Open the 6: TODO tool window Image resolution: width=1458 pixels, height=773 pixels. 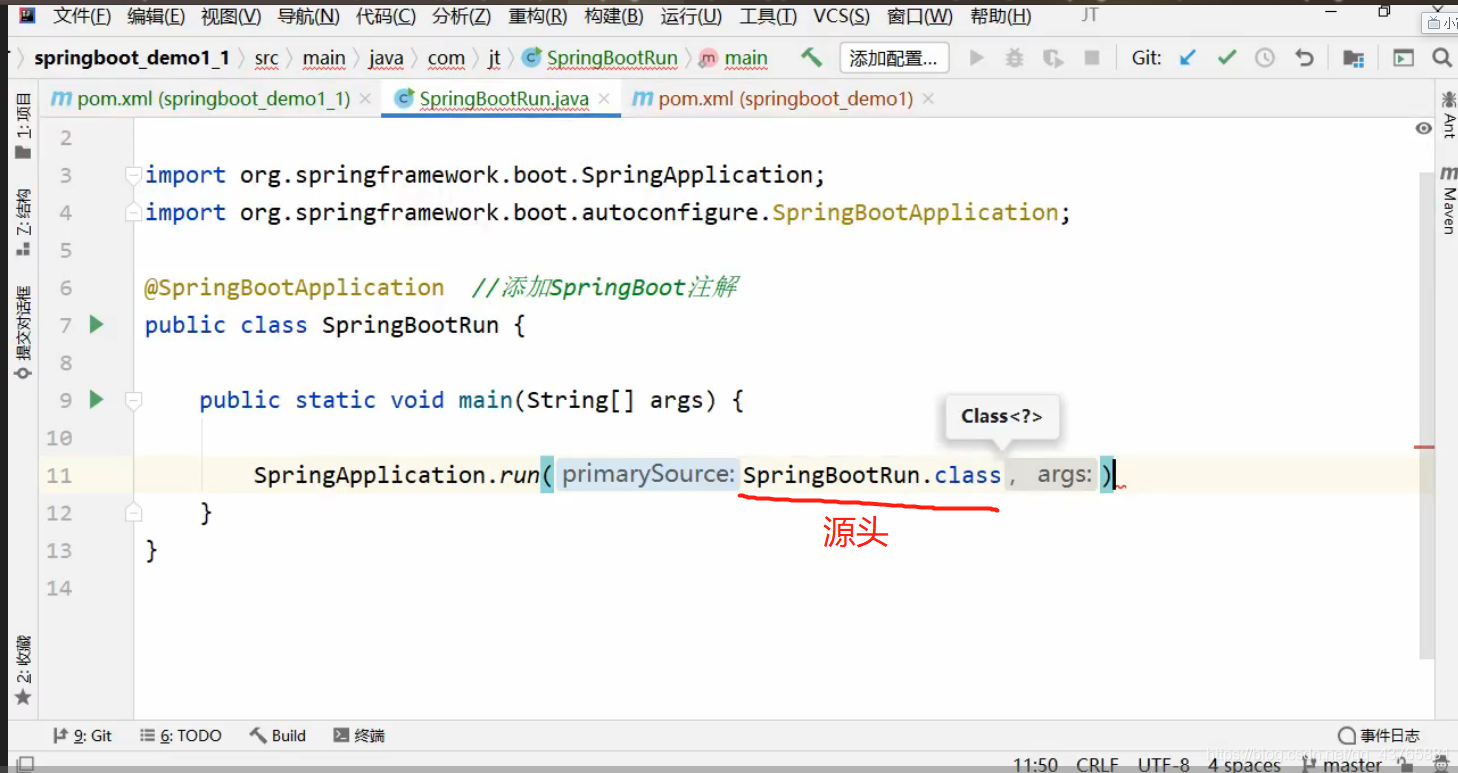coord(181,735)
